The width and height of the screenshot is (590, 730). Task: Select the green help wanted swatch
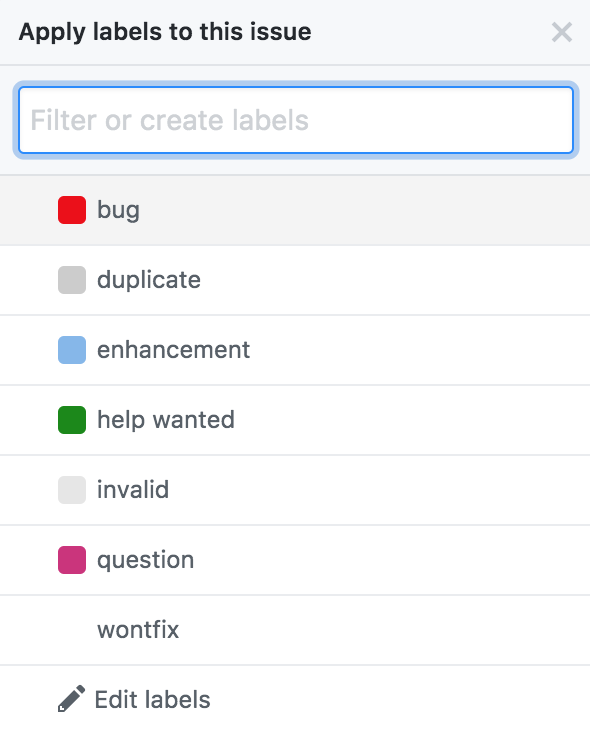tap(72, 420)
